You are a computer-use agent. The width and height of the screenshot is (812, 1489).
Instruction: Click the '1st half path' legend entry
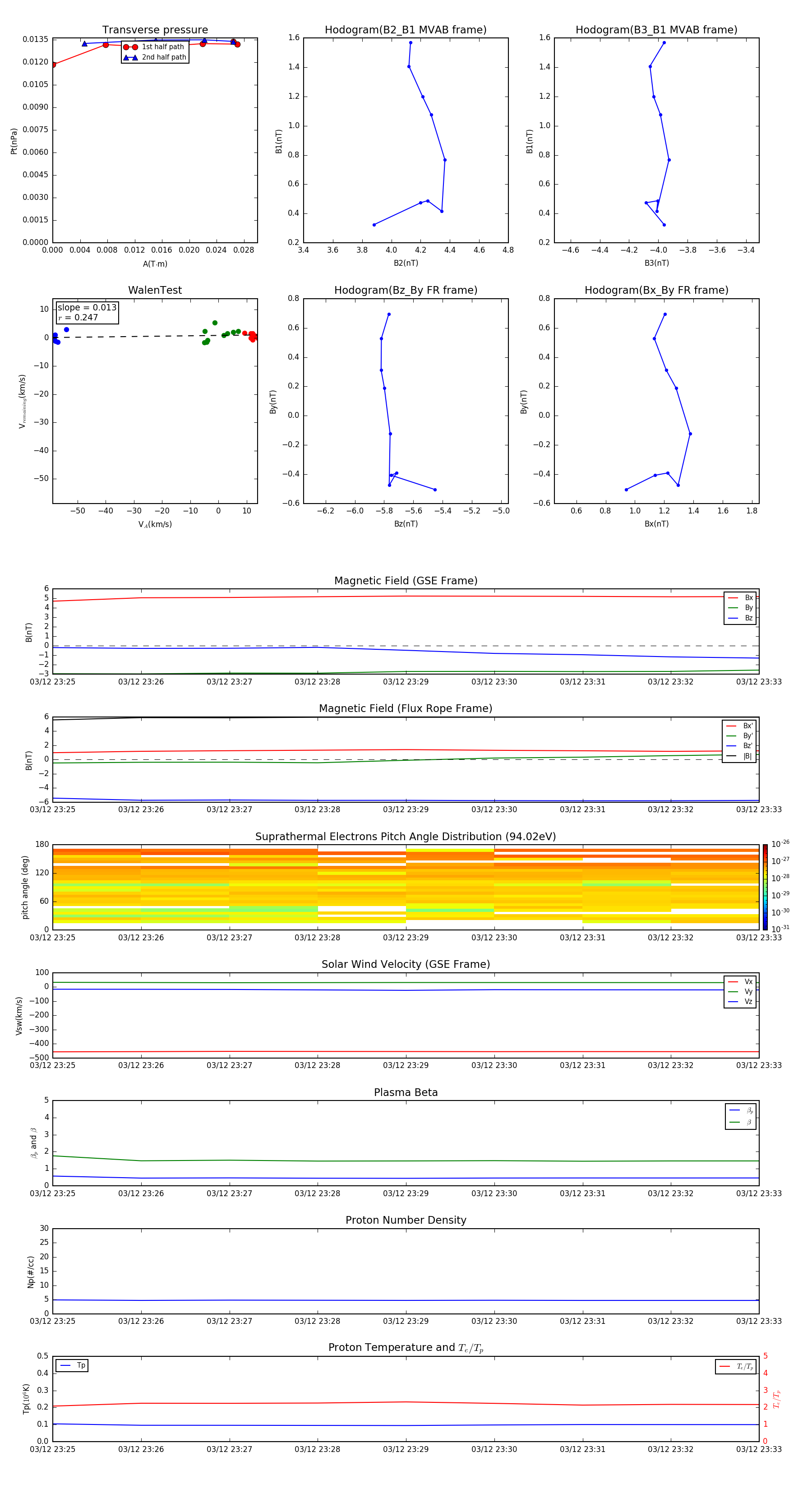(154, 47)
